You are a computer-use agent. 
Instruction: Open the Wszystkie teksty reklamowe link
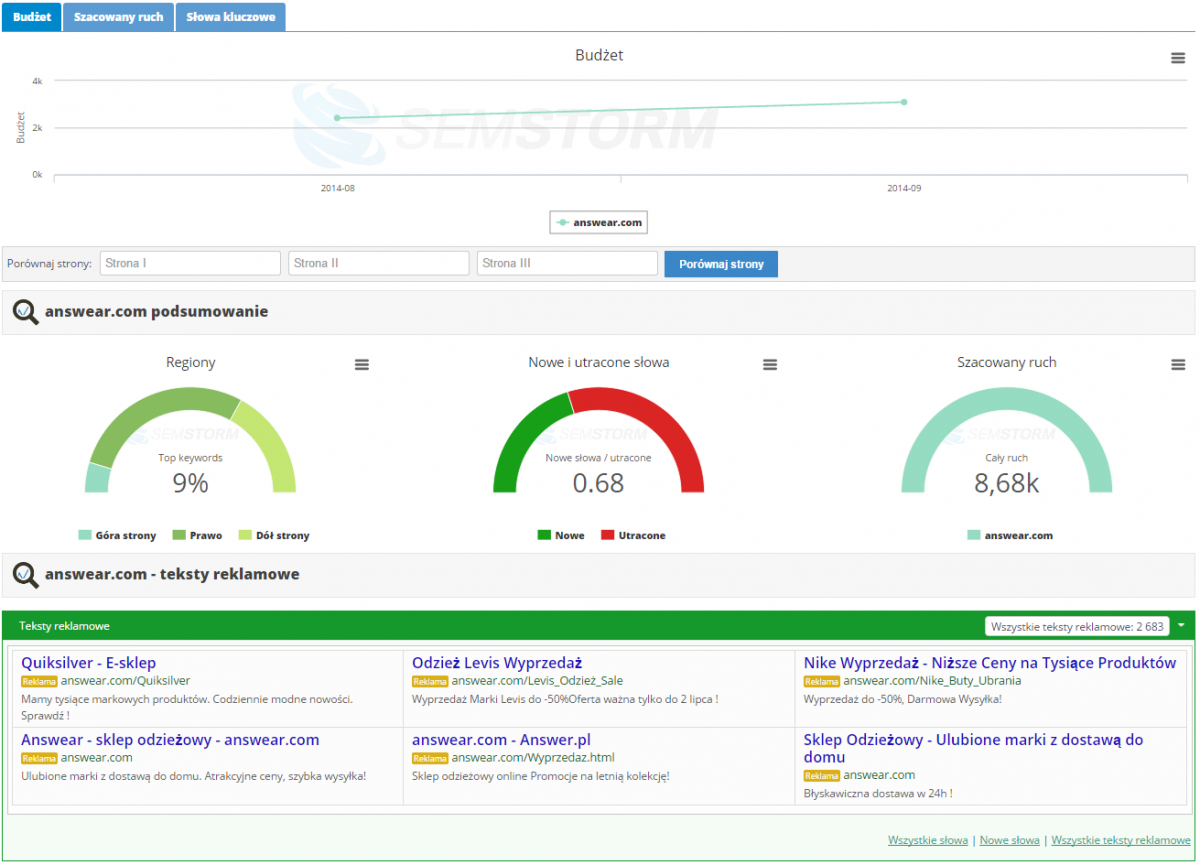1120,841
